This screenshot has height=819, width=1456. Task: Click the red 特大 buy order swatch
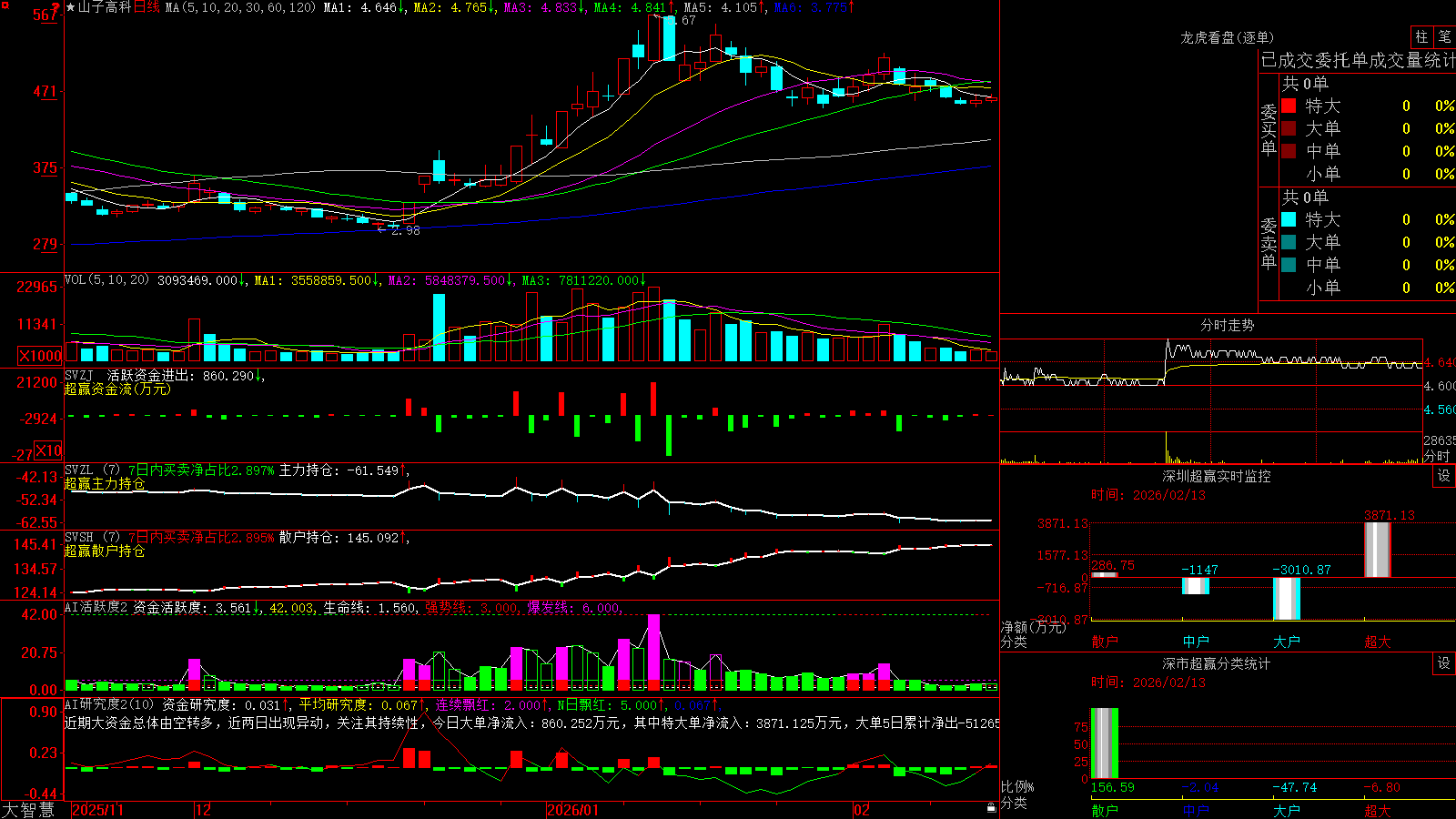click(1289, 106)
